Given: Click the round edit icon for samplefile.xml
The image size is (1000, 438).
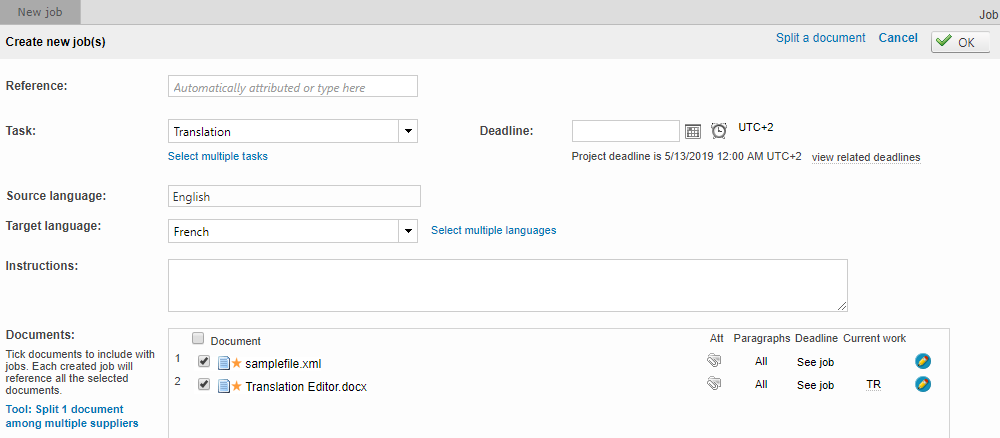Looking at the screenshot, I should click(923, 361).
